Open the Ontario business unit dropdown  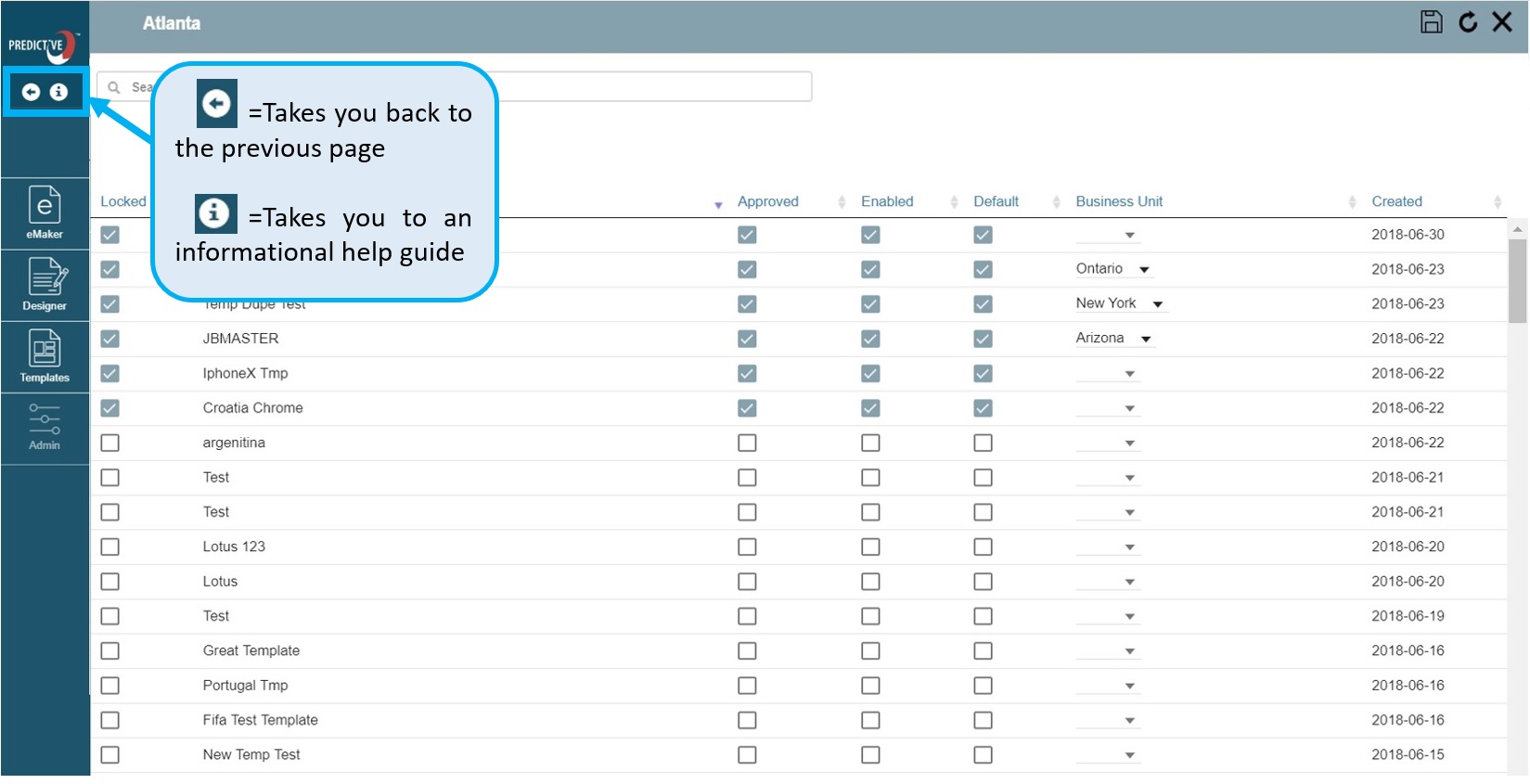coord(1144,270)
